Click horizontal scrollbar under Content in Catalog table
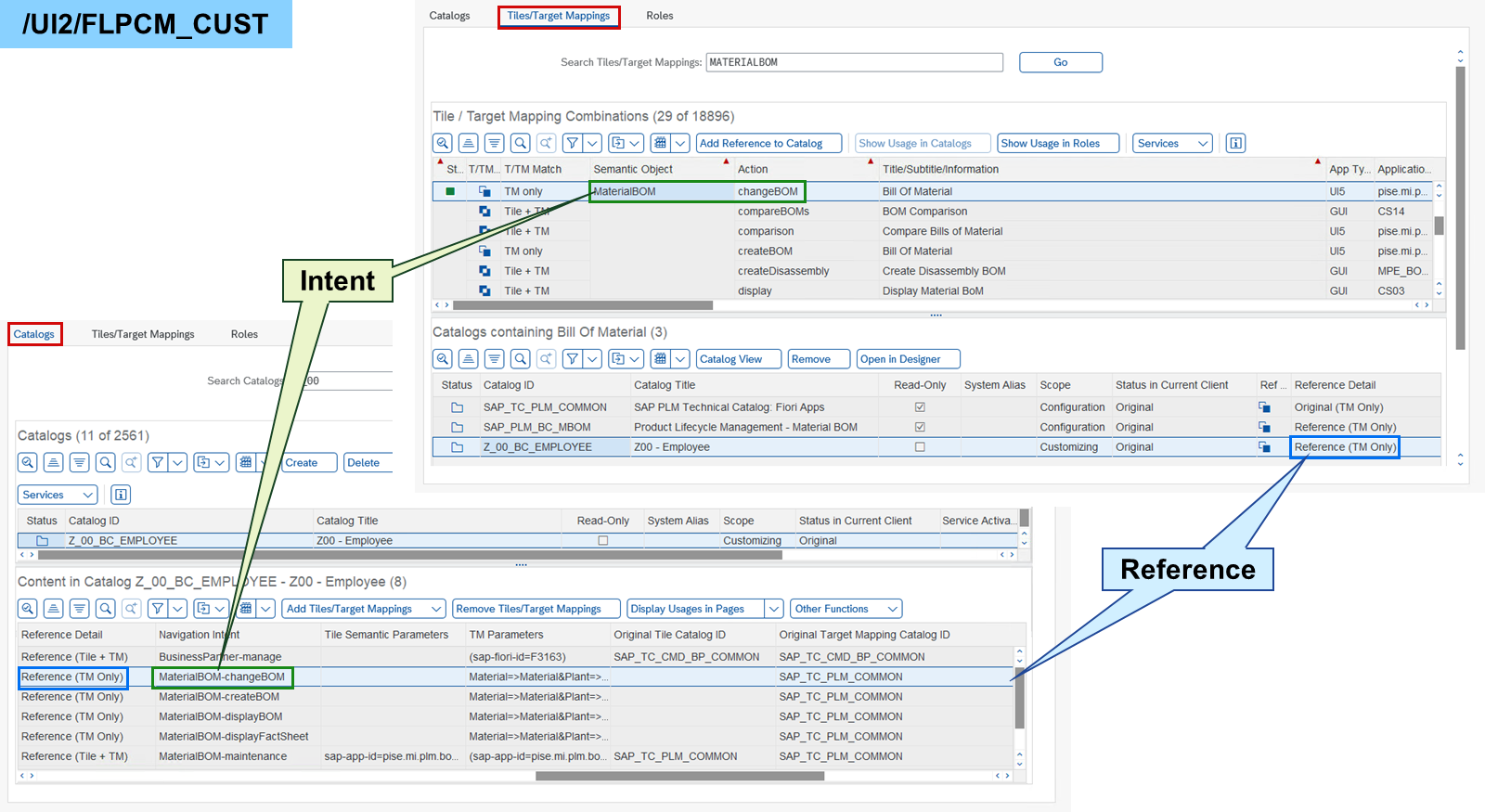Screen dimensions: 1485x812 pyautogui.click(x=680, y=776)
